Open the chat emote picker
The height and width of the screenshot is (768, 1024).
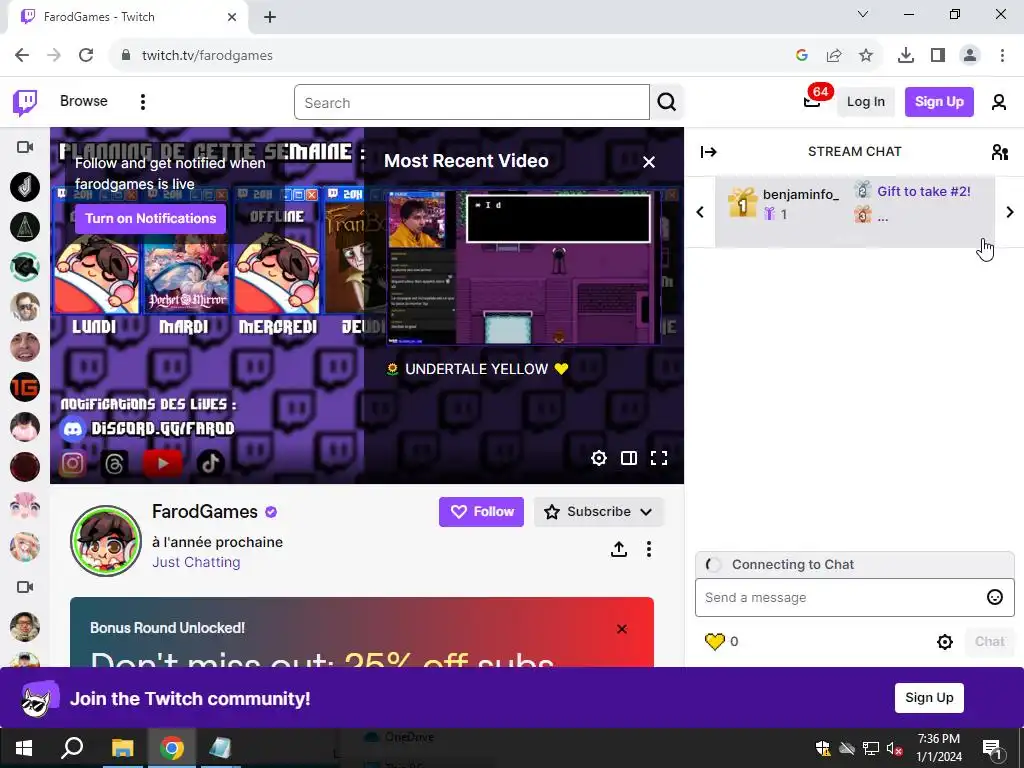click(x=995, y=598)
